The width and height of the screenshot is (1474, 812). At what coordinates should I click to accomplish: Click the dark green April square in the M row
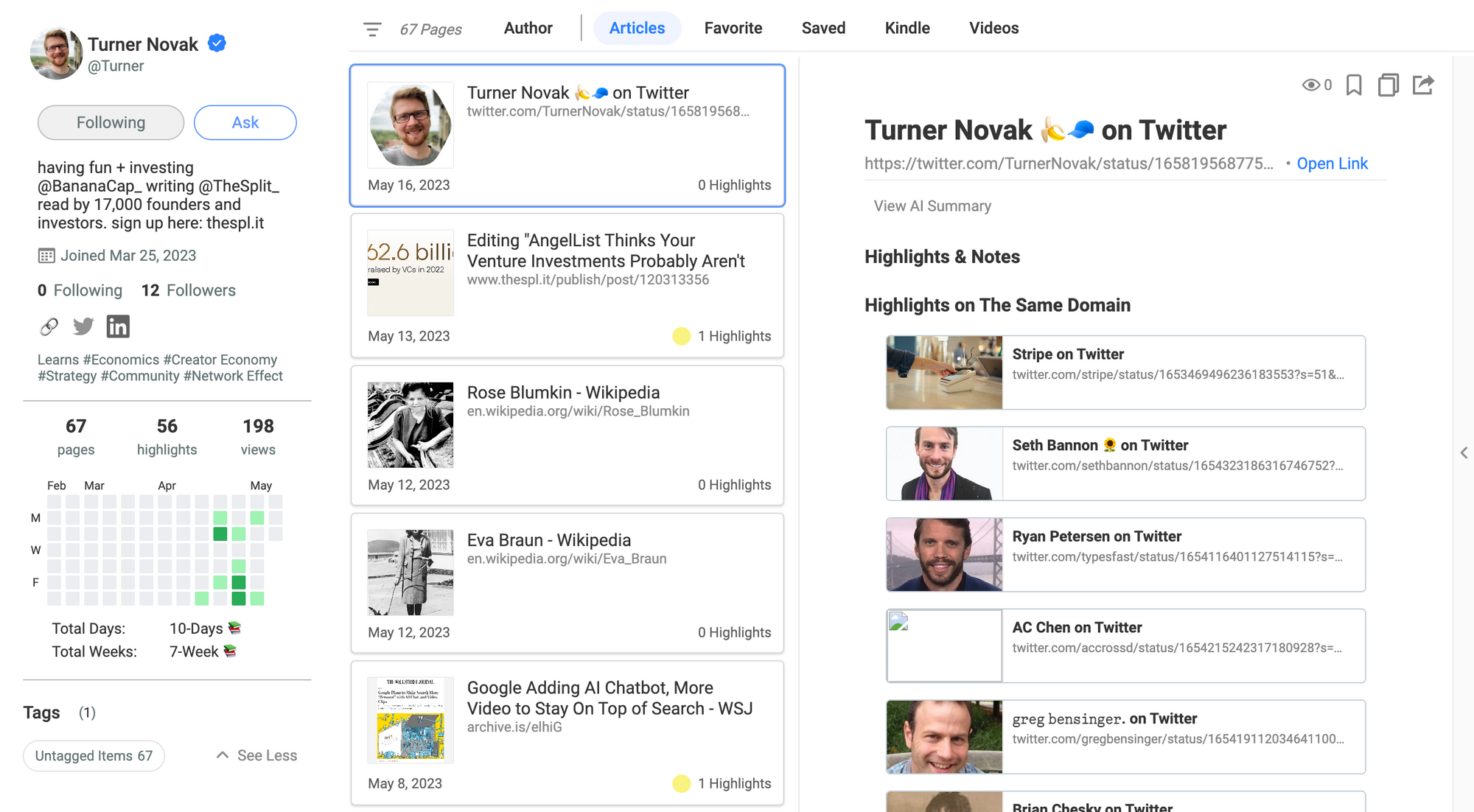tap(220, 533)
